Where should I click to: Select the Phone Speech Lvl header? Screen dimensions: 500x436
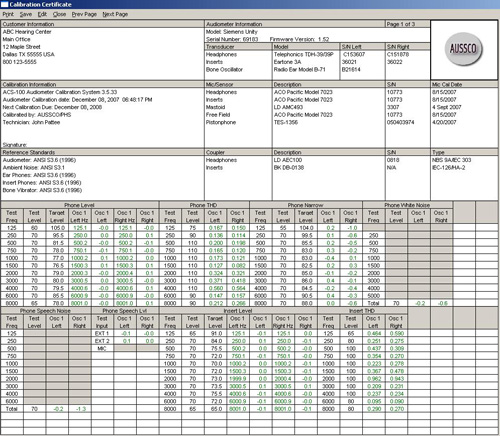[125, 311]
